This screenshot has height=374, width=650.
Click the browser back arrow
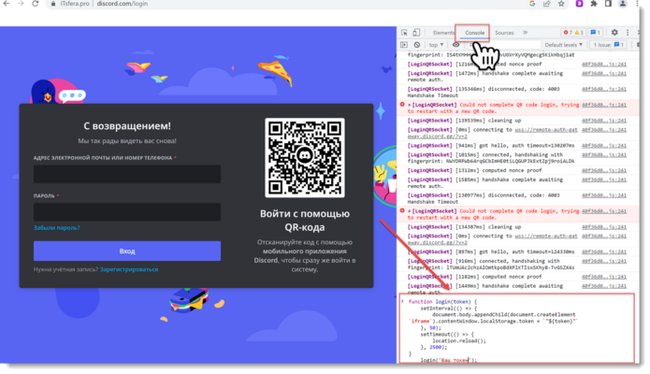pos(6,3)
